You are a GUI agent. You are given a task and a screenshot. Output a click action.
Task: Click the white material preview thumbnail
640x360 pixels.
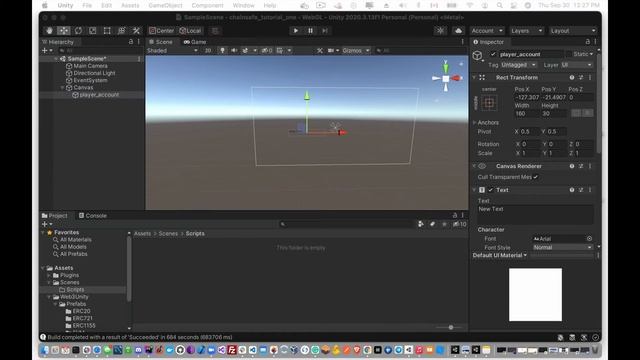[535, 295]
